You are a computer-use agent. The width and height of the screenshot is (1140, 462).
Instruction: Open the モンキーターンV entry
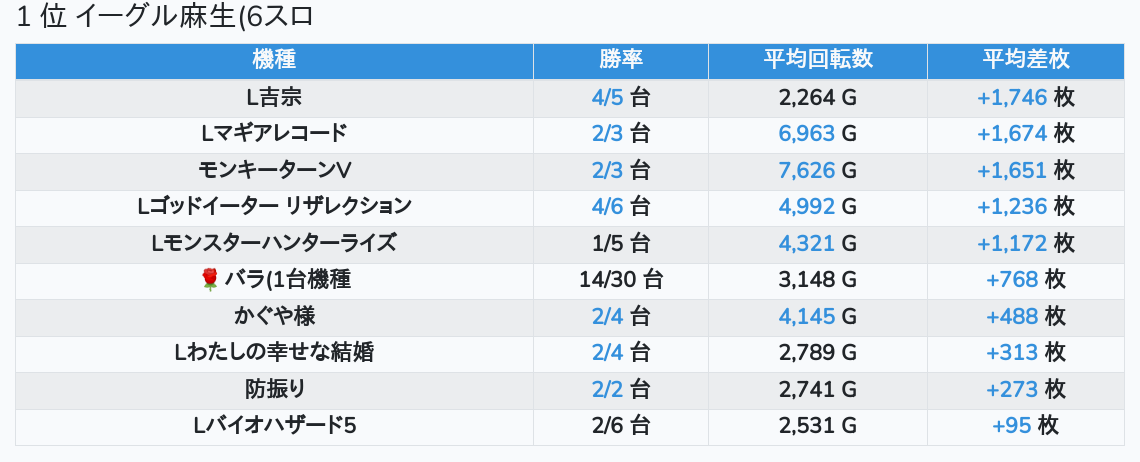click(274, 170)
